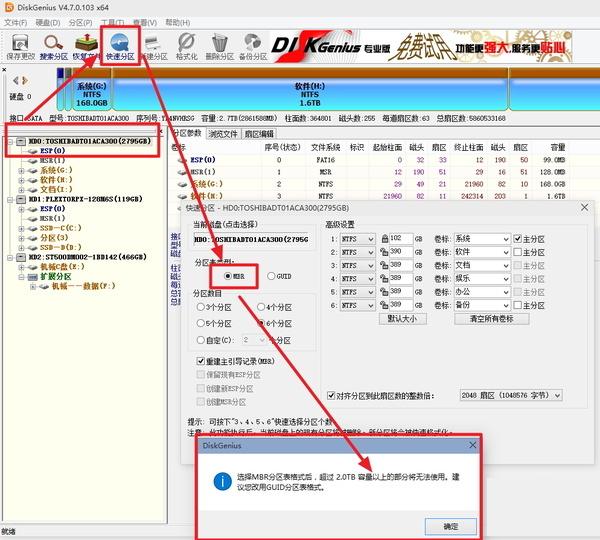Open volume label dropdown showing 备份
The height and width of the screenshot is (540, 600).
pos(482,305)
